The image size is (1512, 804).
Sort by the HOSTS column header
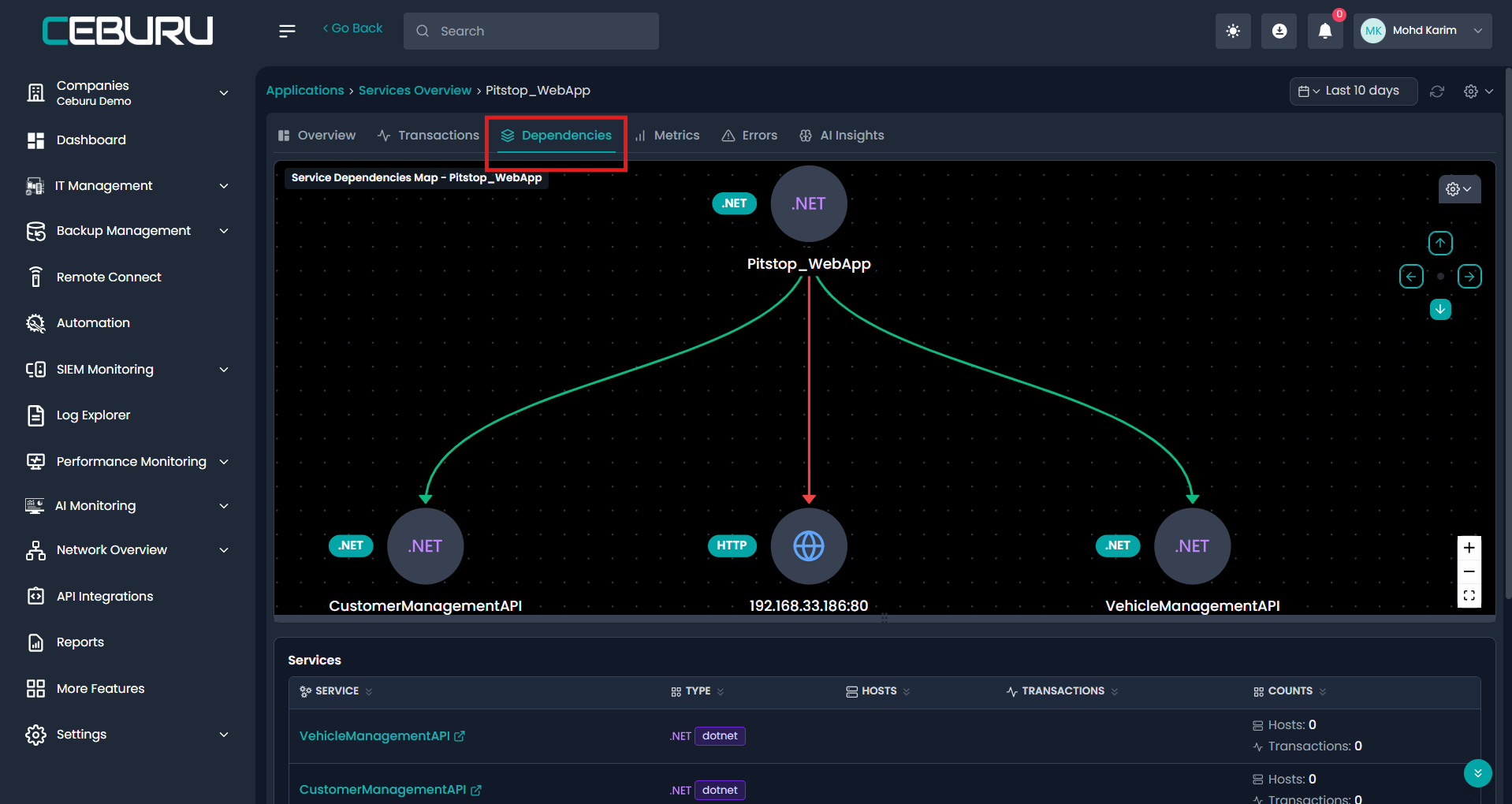pyautogui.click(x=878, y=691)
